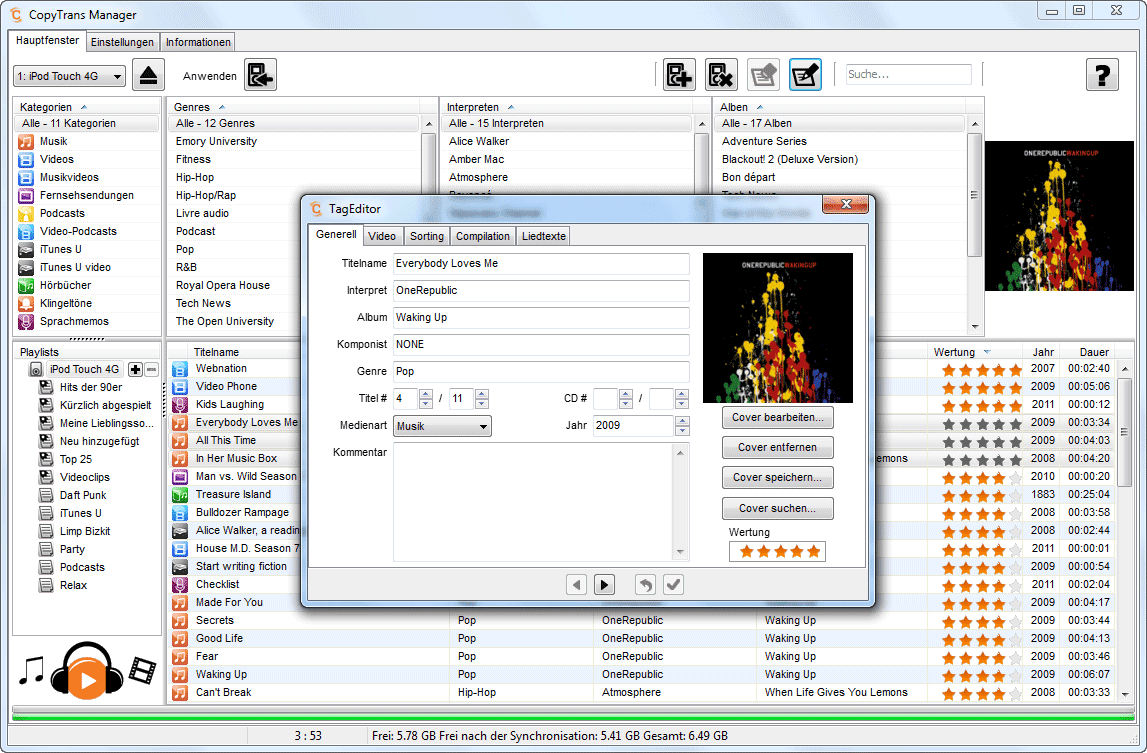
Task: Open the Medienart dropdown
Action: pyautogui.click(x=443, y=426)
